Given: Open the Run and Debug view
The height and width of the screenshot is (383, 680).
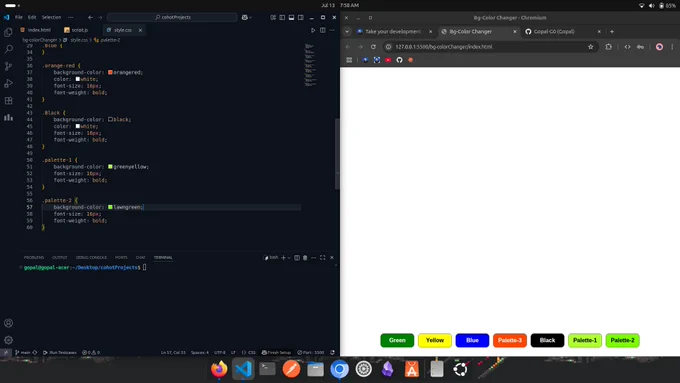Looking at the screenshot, I should (x=8, y=83).
